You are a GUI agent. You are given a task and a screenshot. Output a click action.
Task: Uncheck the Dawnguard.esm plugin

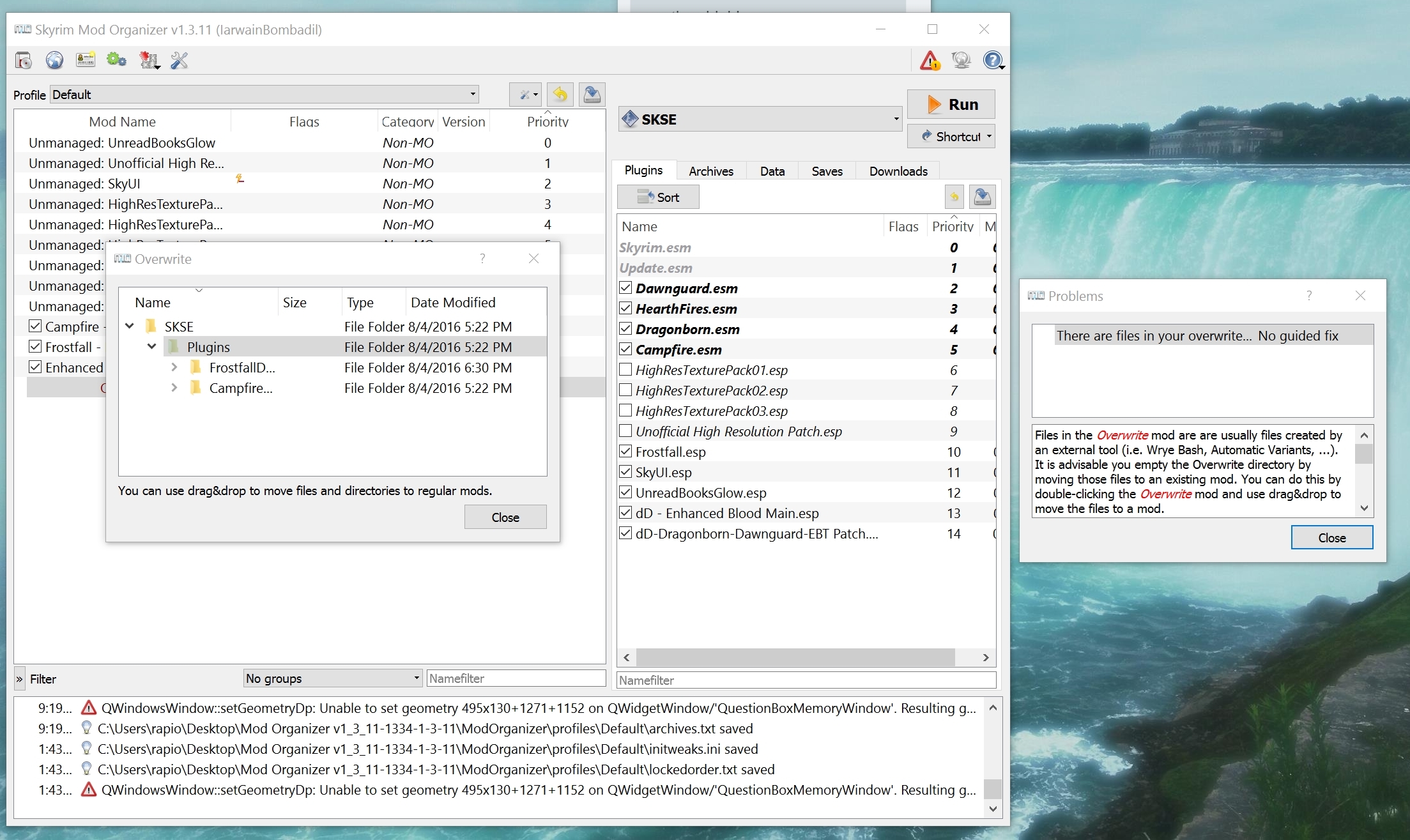point(625,288)
